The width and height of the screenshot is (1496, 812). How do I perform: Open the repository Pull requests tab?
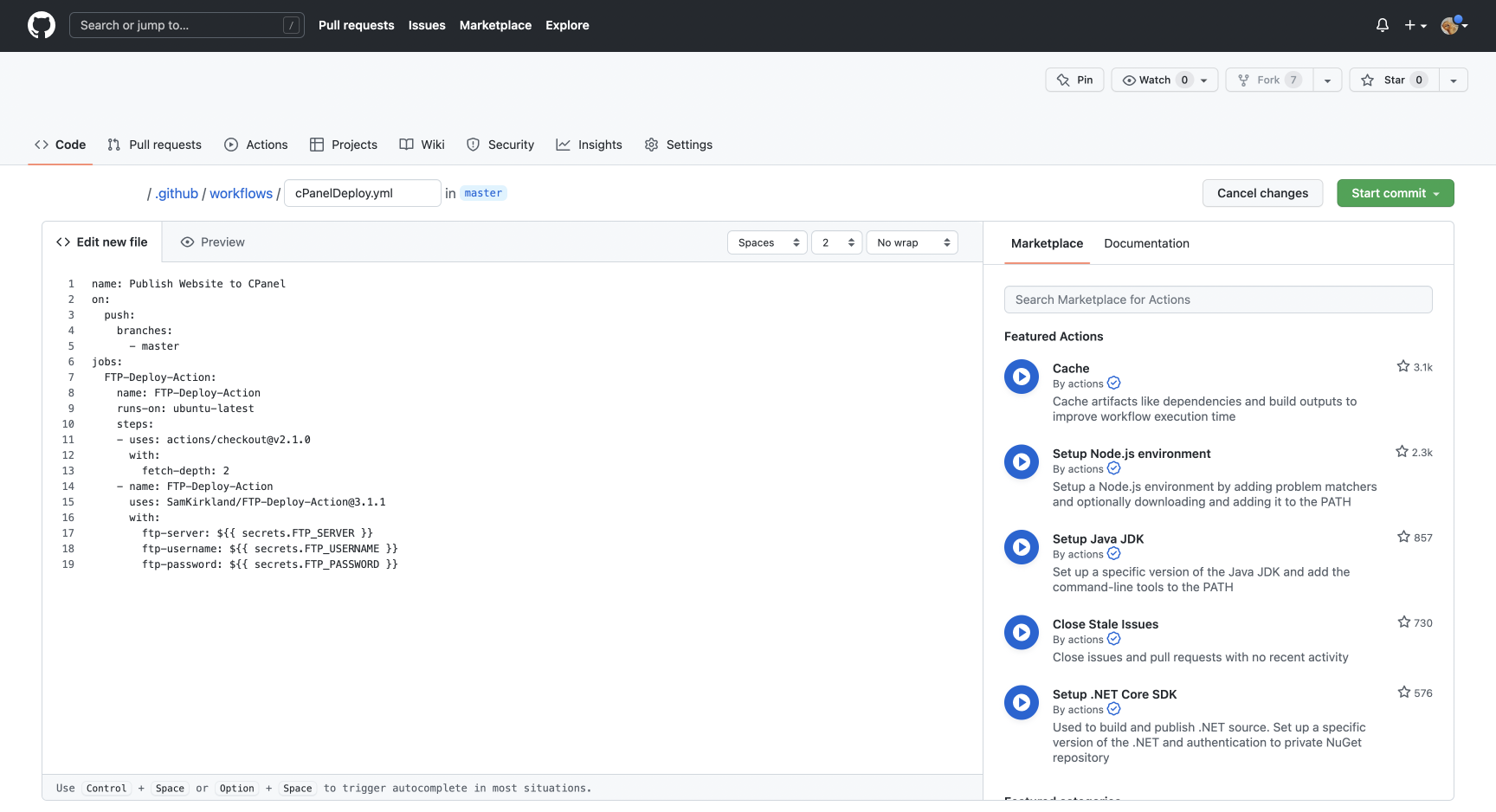tap(154, 145)
